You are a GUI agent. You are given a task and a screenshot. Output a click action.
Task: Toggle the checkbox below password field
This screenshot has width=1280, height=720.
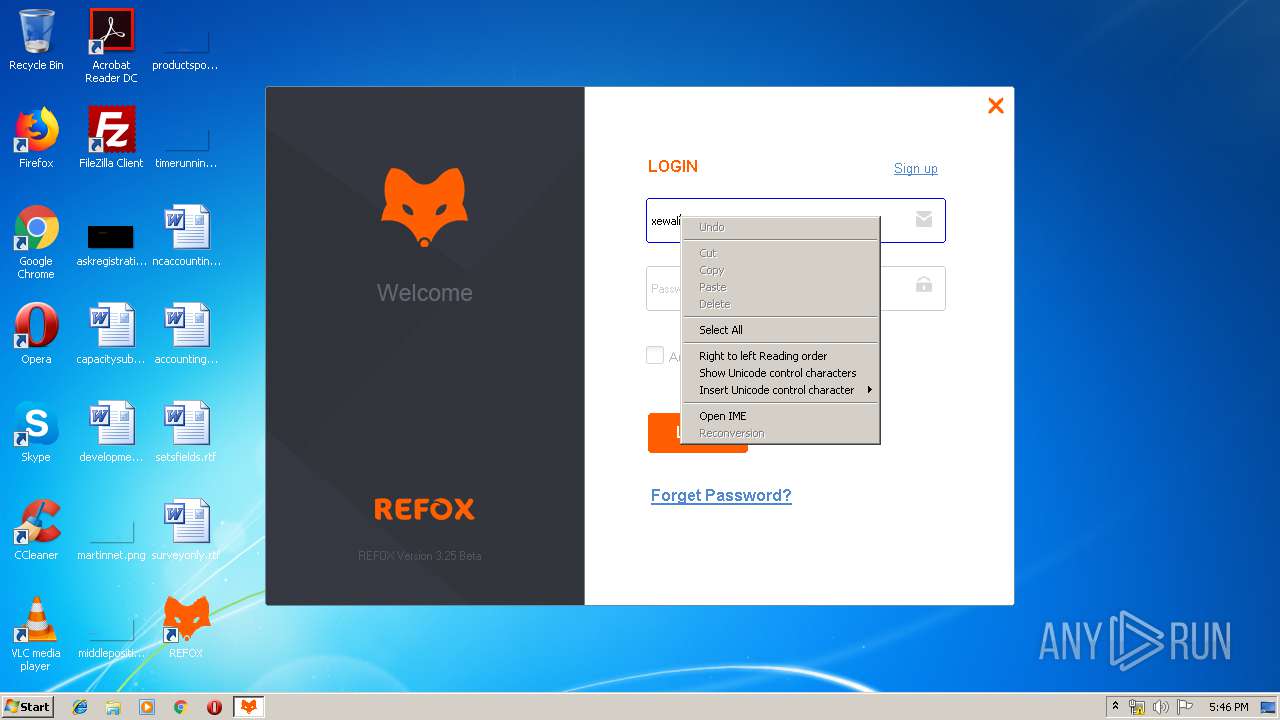click(x=655, y=355)
